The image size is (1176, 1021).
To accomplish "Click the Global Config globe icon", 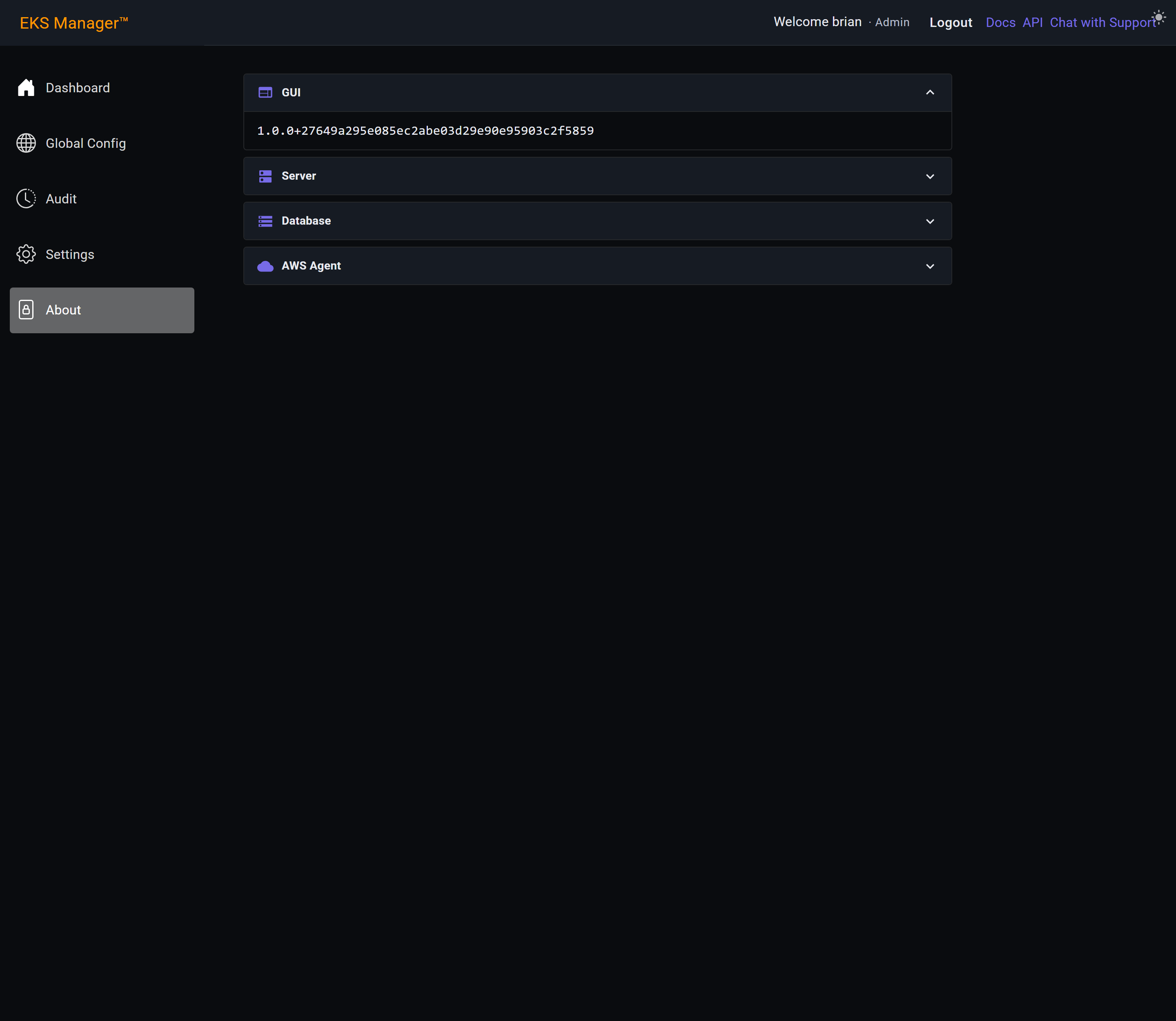I will 26,143.
